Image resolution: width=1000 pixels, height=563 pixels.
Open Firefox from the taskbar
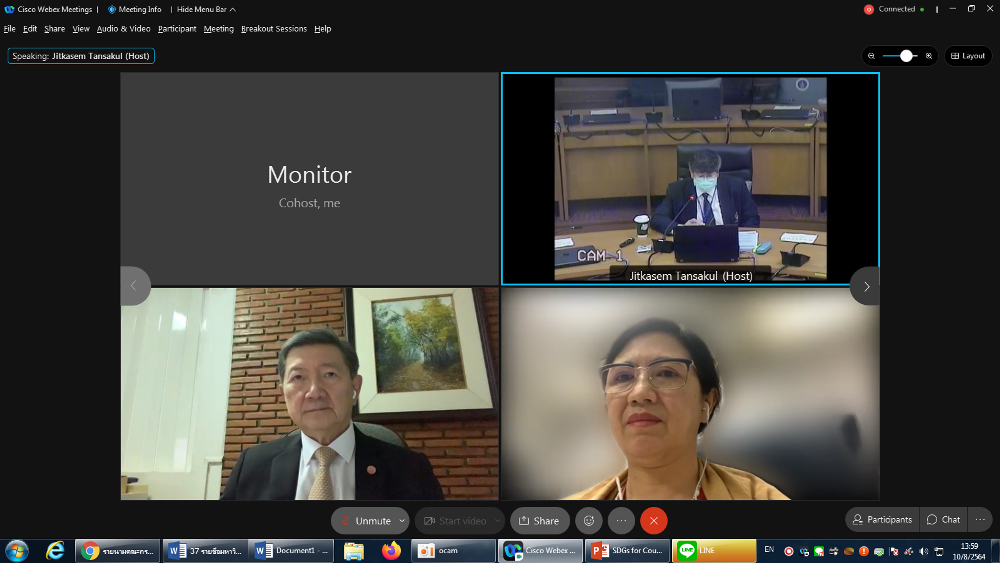point(390,551)
